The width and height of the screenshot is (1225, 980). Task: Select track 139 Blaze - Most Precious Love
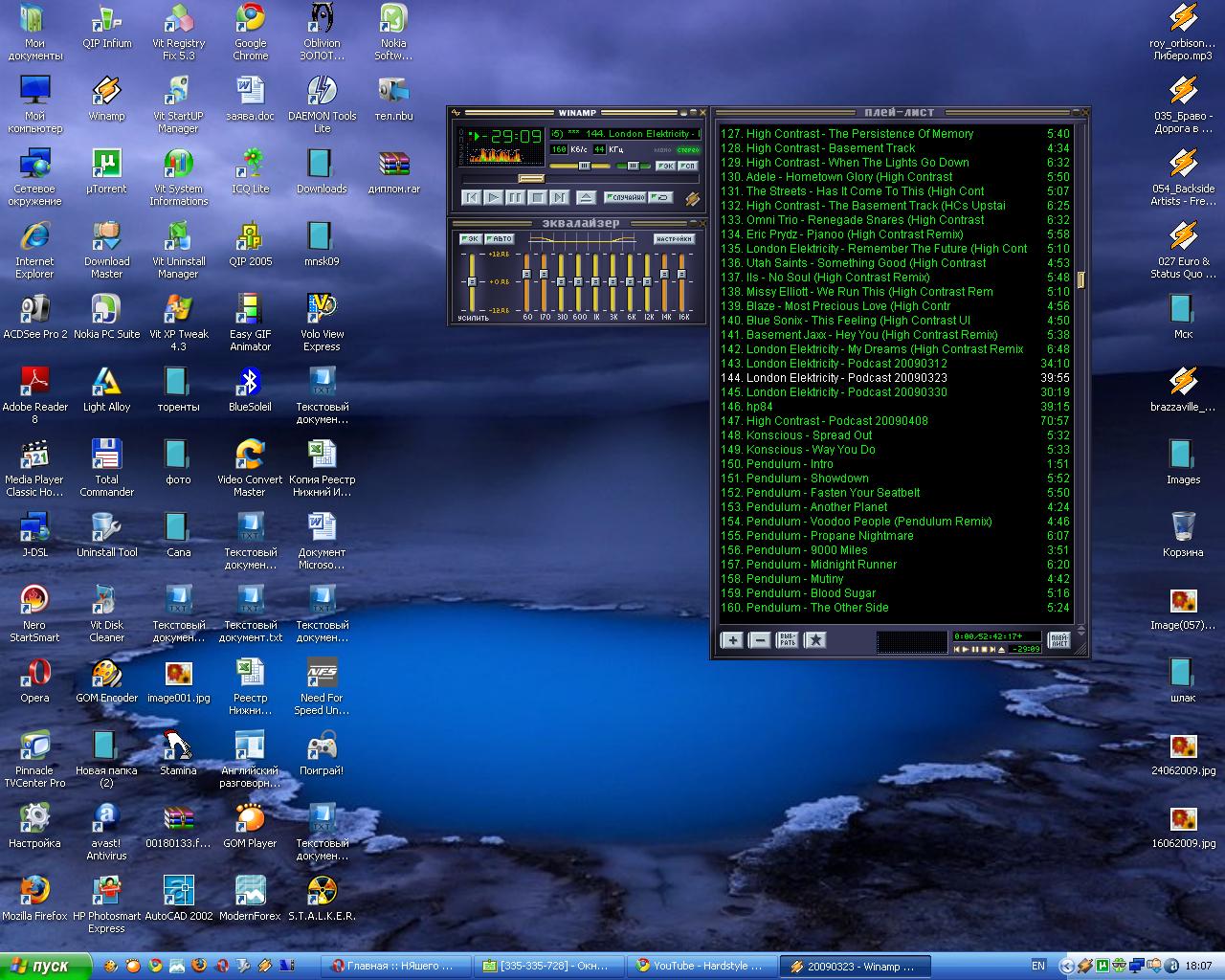coord(895,306)
